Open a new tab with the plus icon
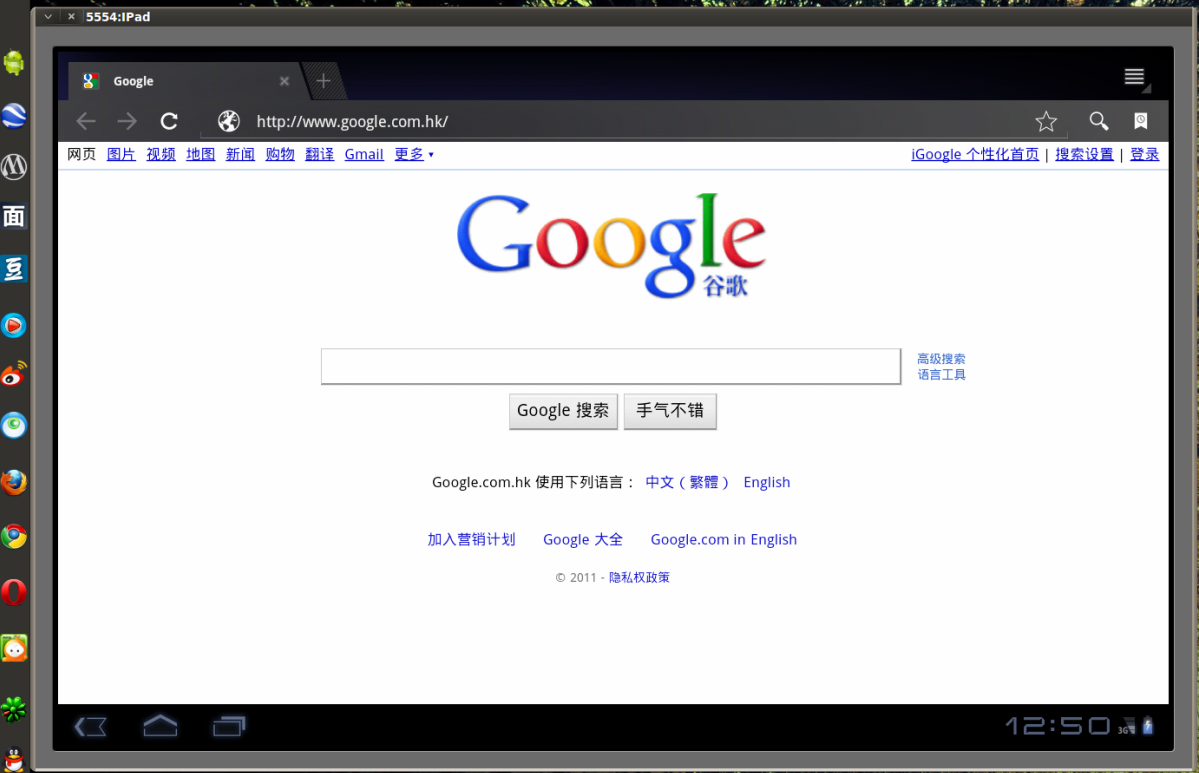This screenshot has height=773, width=1199. click(323, 80)
